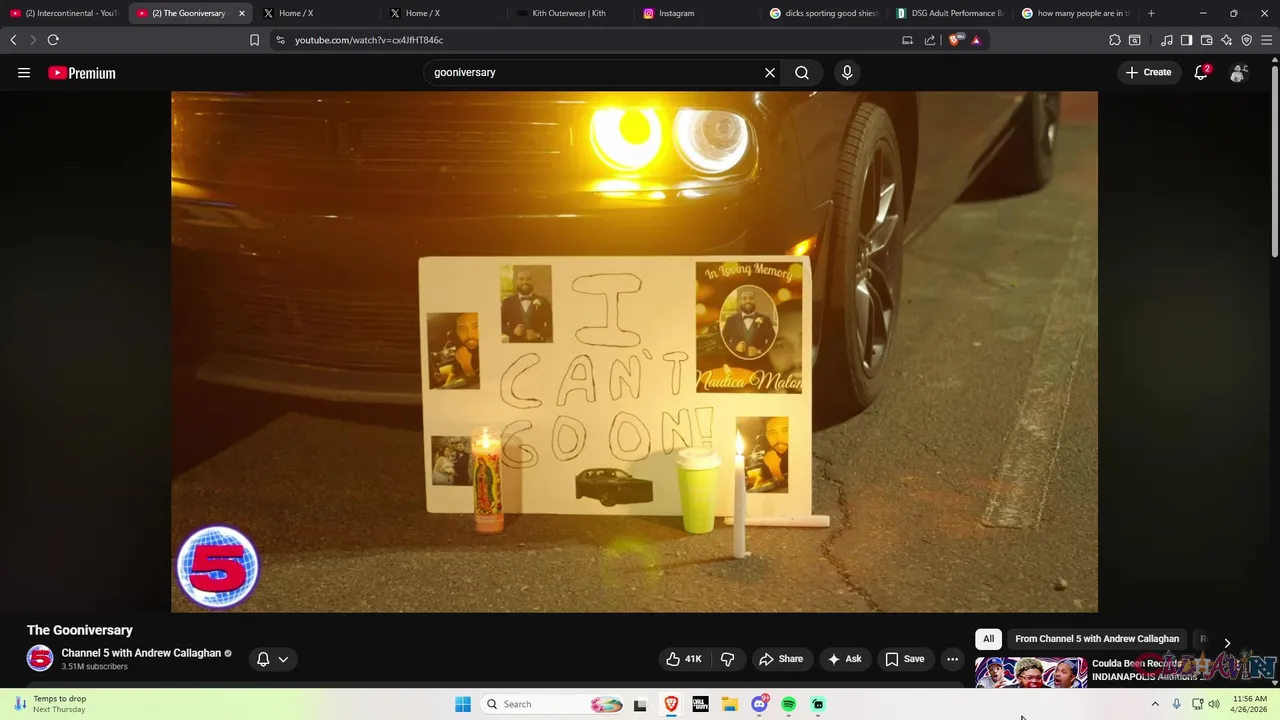Viewport: 1280px width, 720px height.
Task: Bookmark this page in address bar
Action: point(254,40)
